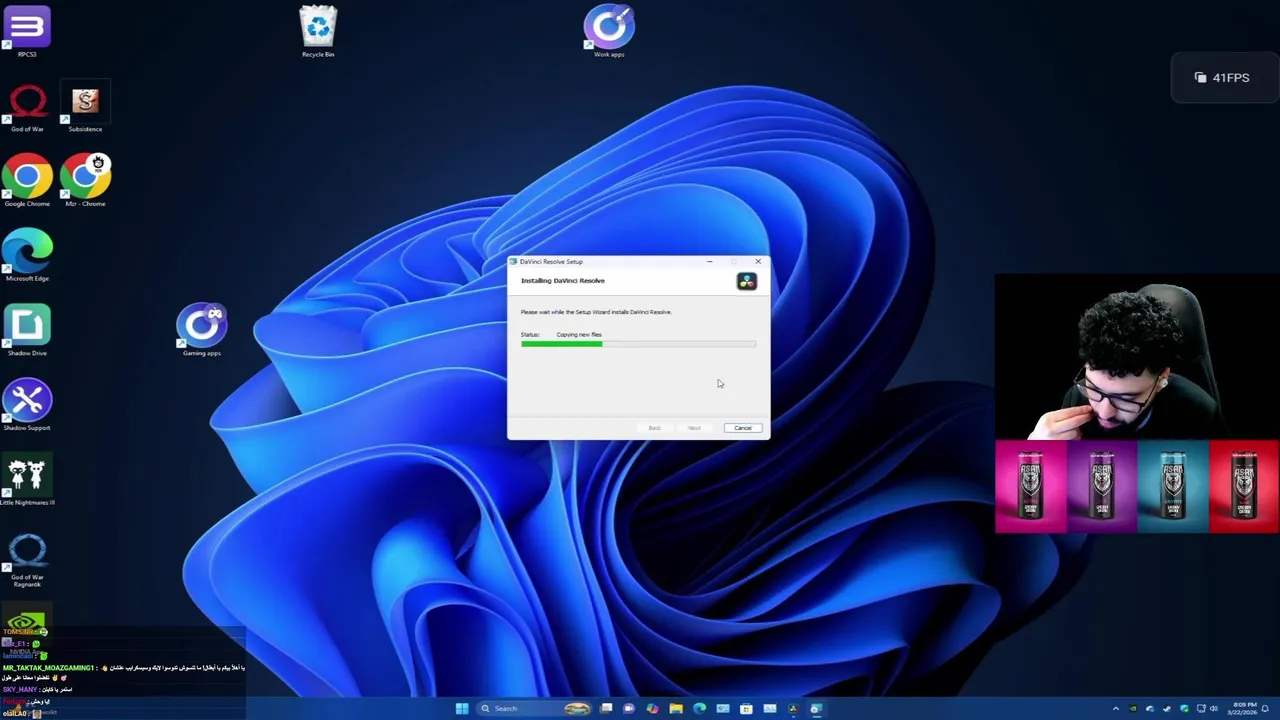The image size is (1280, 720).
Task: Select the Mzr - Chrome profile shortcut
Action: 85,180
